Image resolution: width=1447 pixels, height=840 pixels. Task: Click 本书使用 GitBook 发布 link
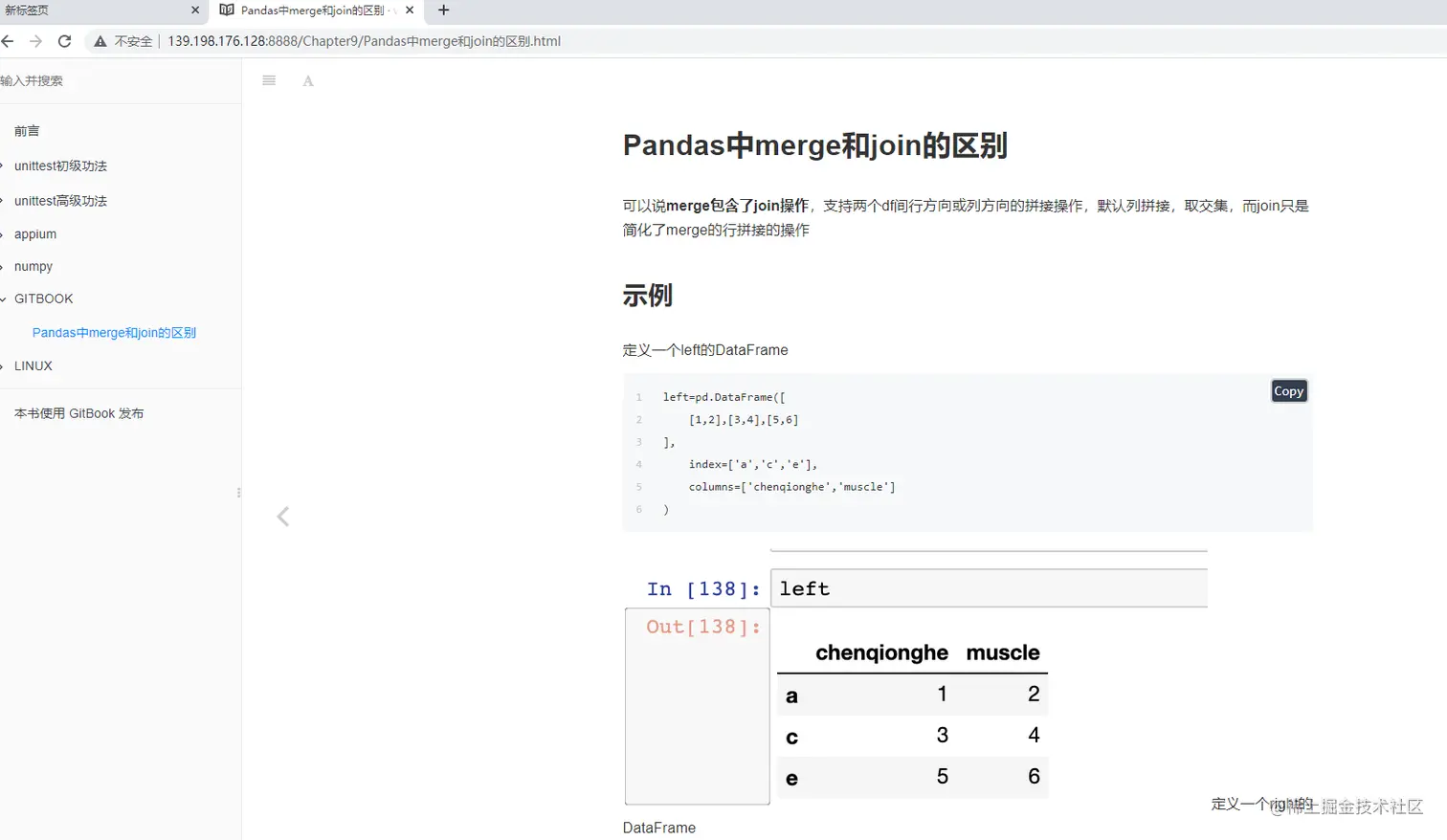click(78, 413)
